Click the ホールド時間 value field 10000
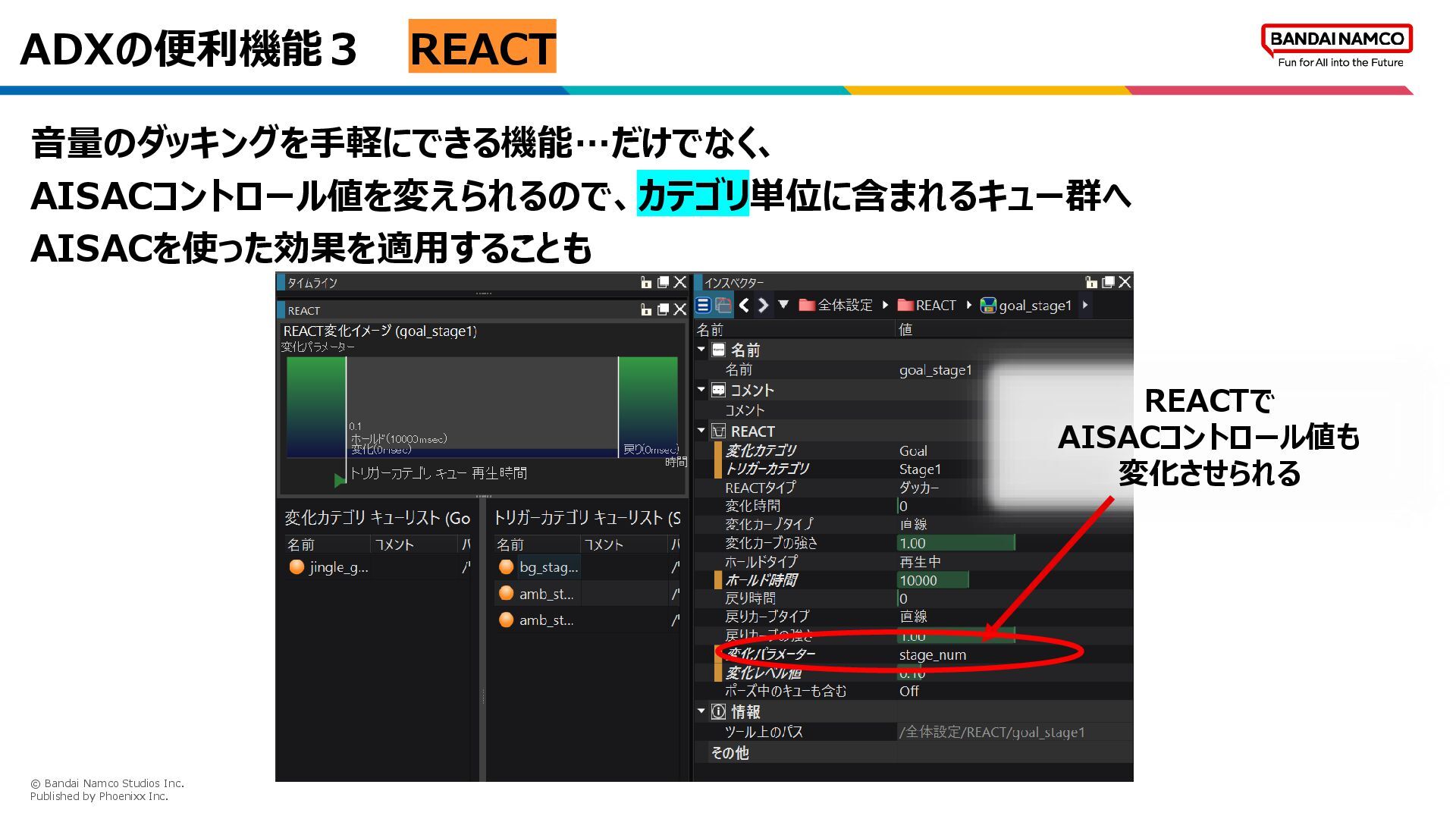Screen dimensions: 1456x819 pos(932,580)
